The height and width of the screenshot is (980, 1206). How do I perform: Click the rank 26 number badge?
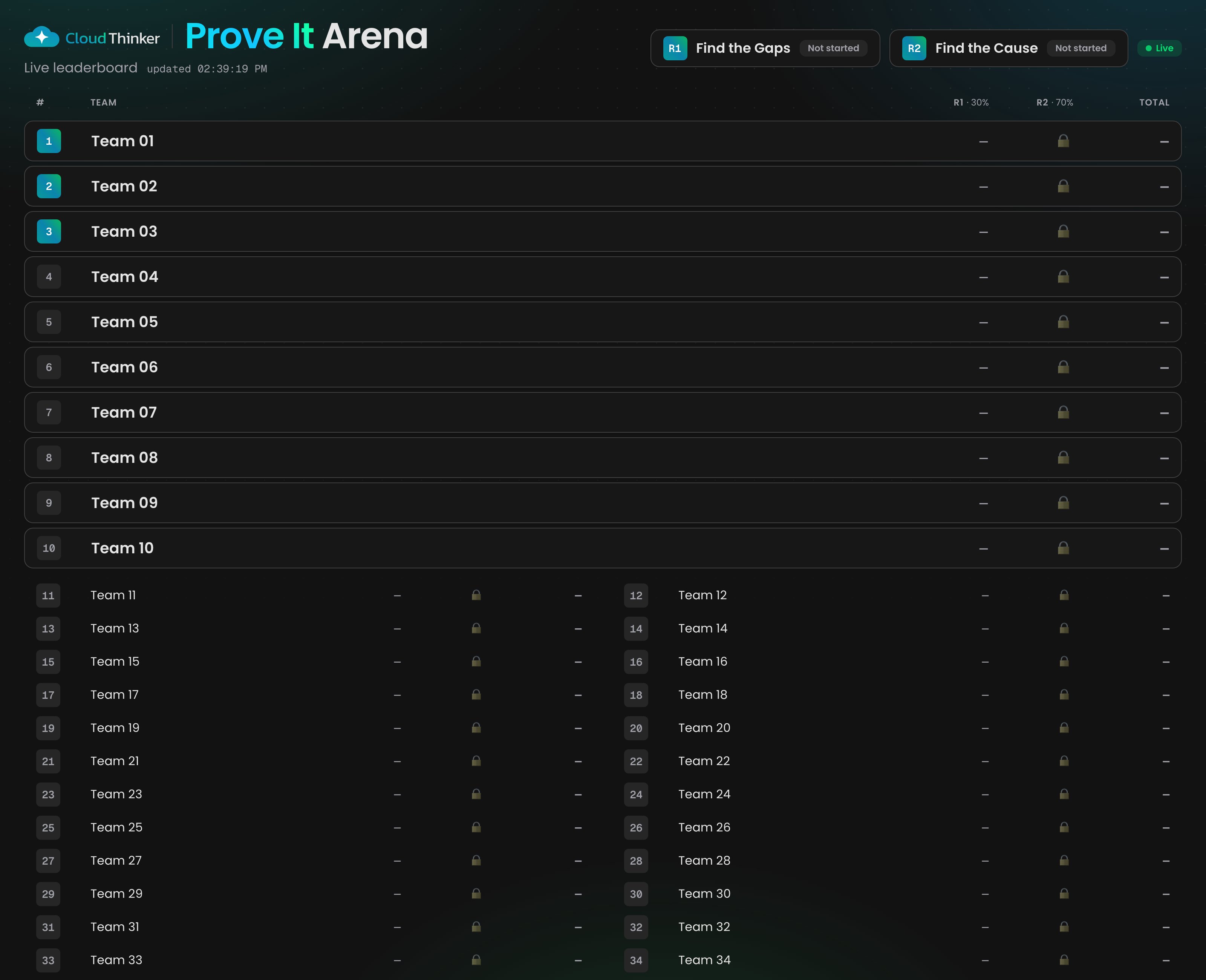point(636,828)
